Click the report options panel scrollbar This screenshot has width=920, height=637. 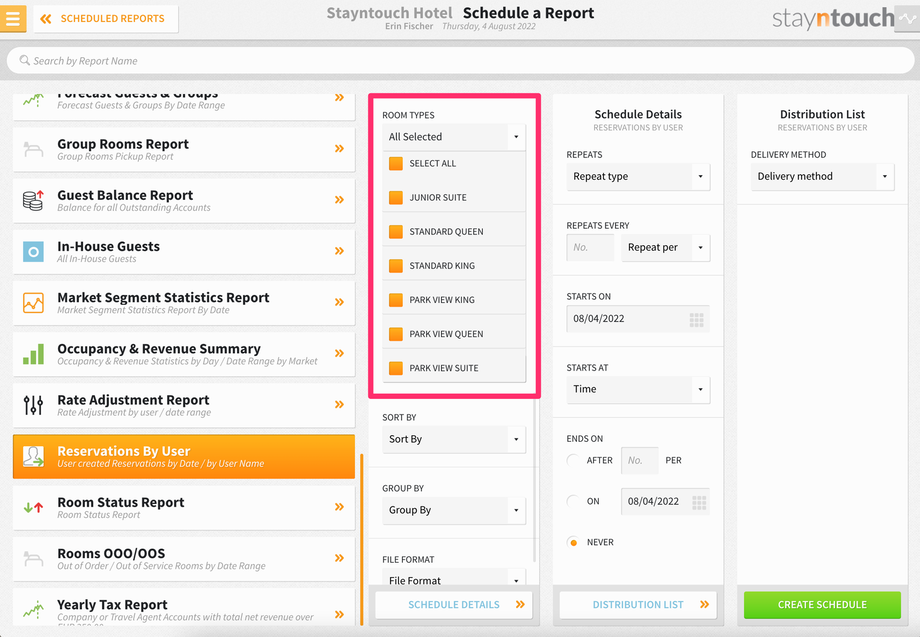click(535, 481)
